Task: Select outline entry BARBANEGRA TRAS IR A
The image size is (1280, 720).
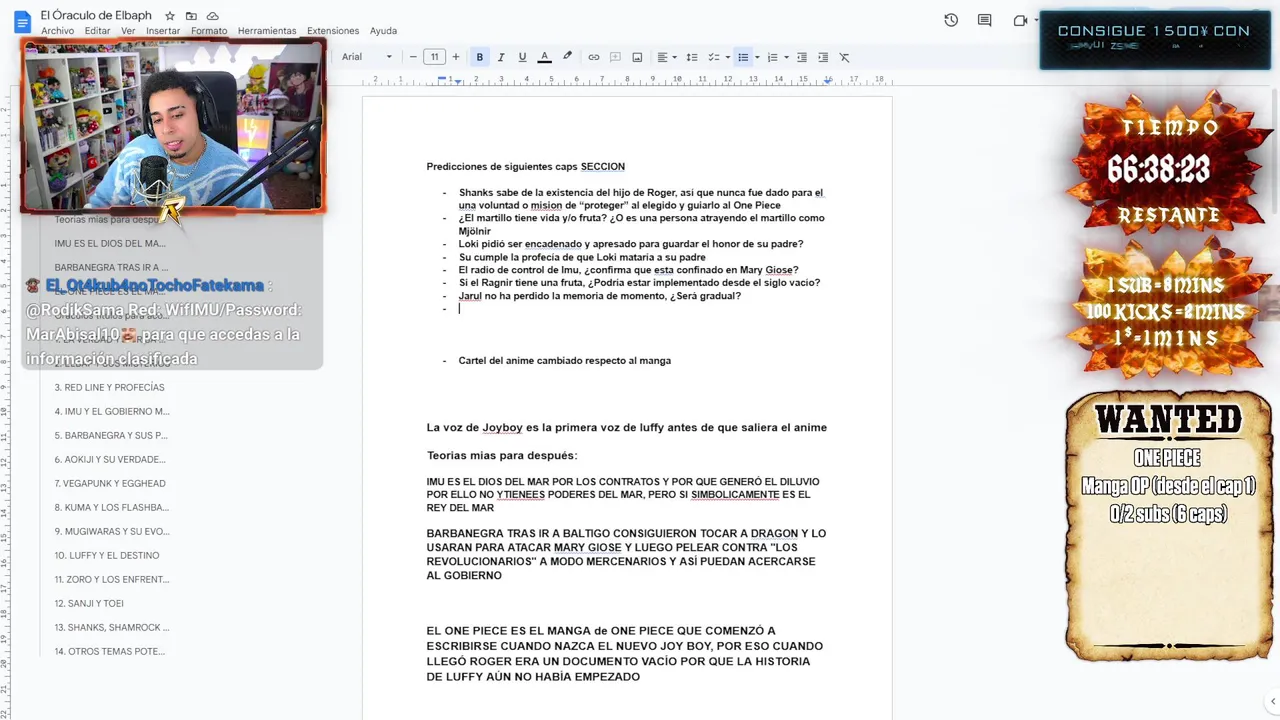Action: click(x=112, y=267)
